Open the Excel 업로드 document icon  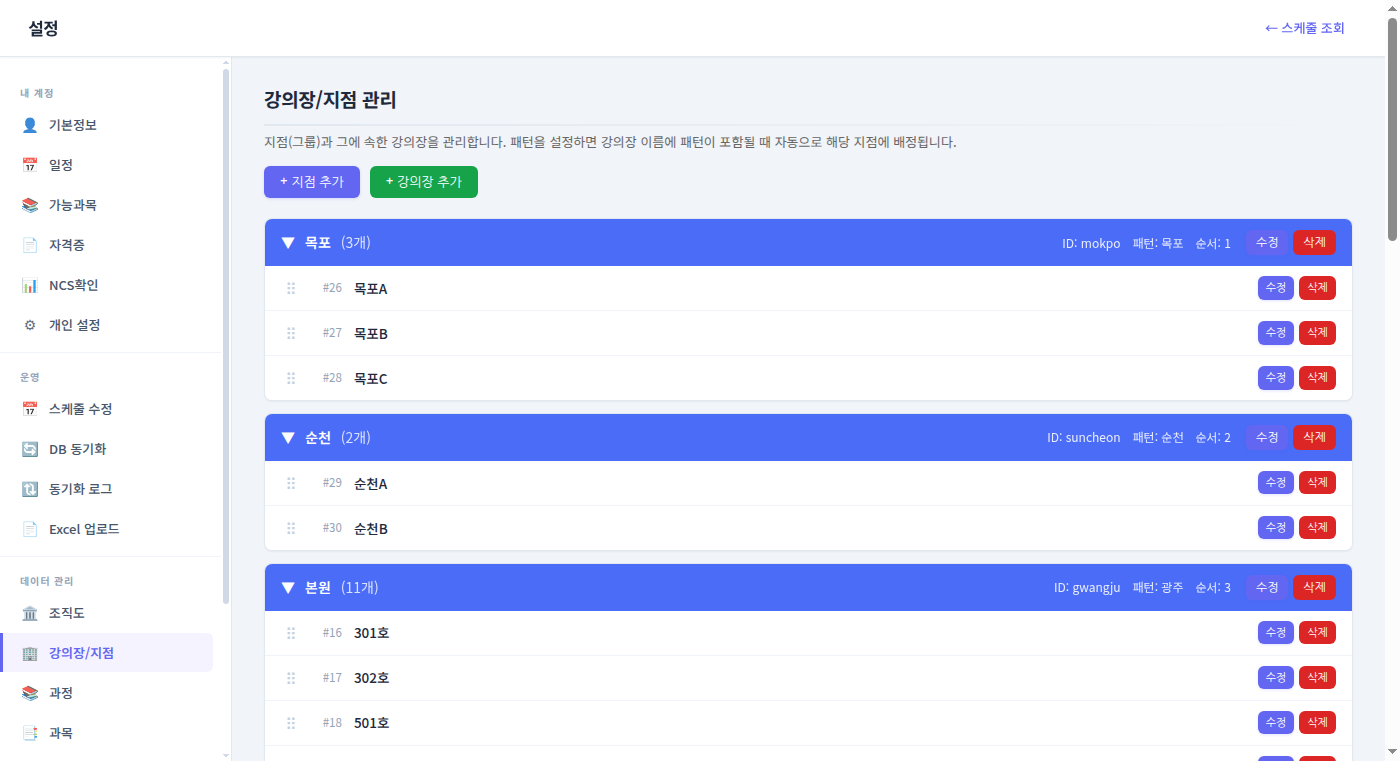tap(31, 528)
